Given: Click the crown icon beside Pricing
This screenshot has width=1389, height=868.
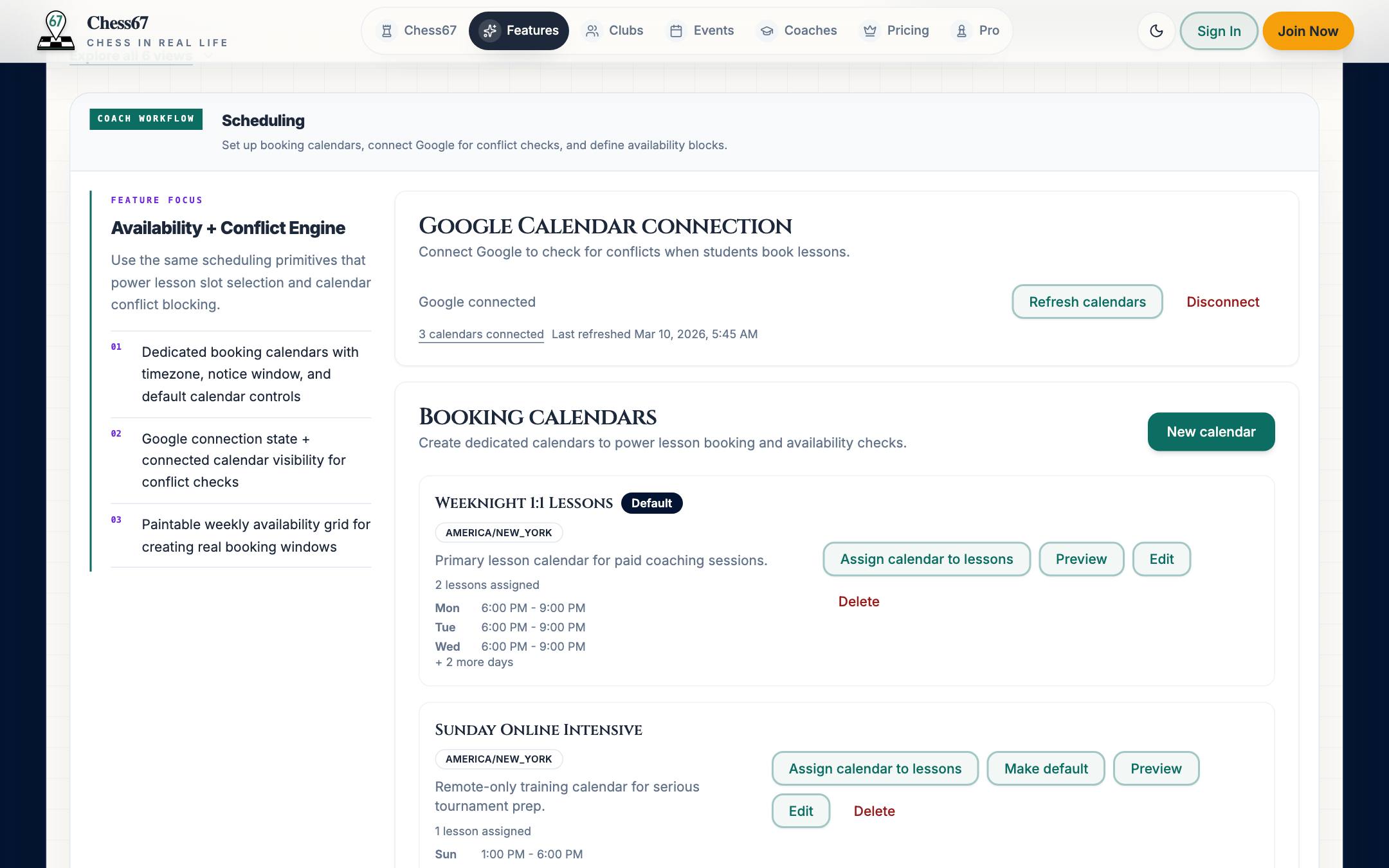Looking at the screenshot, I should point(870,31).
